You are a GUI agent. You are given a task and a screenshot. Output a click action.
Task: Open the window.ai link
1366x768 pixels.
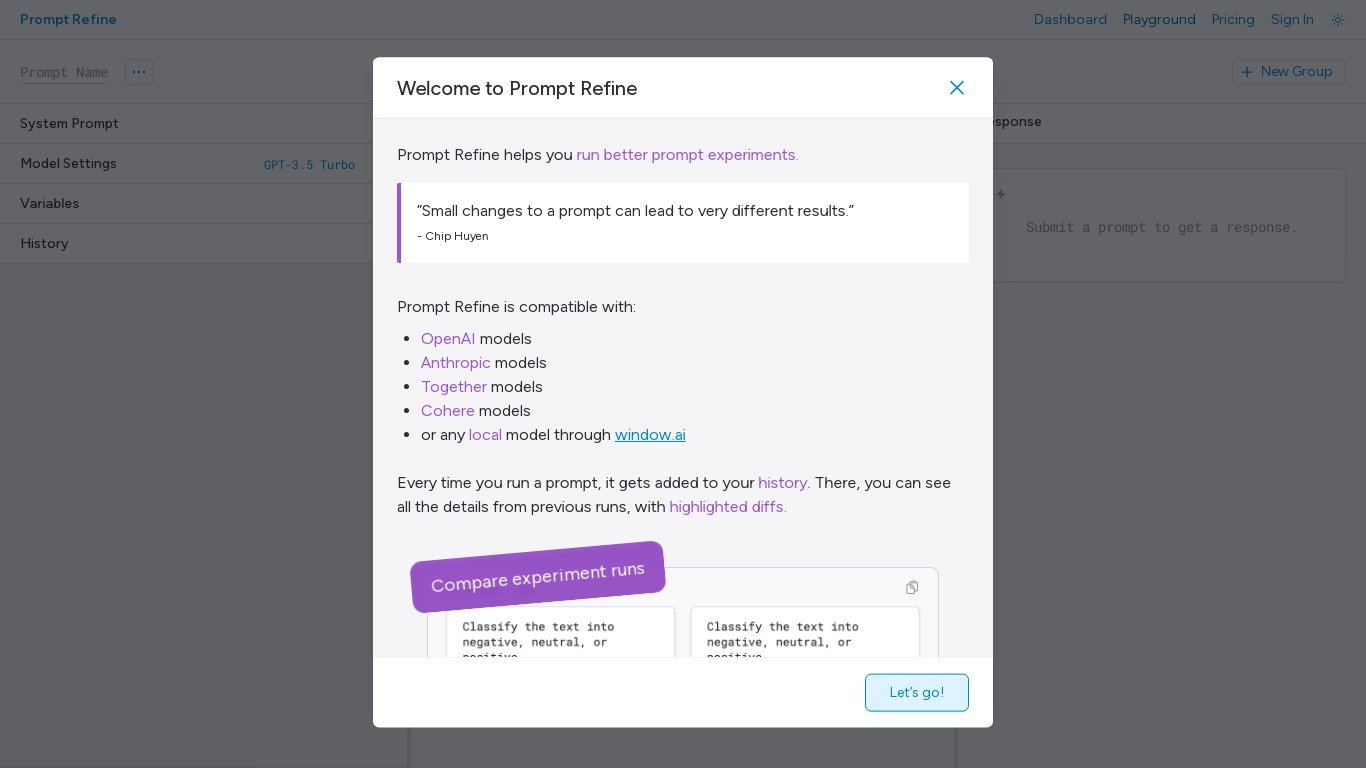(x=650, y=435)
